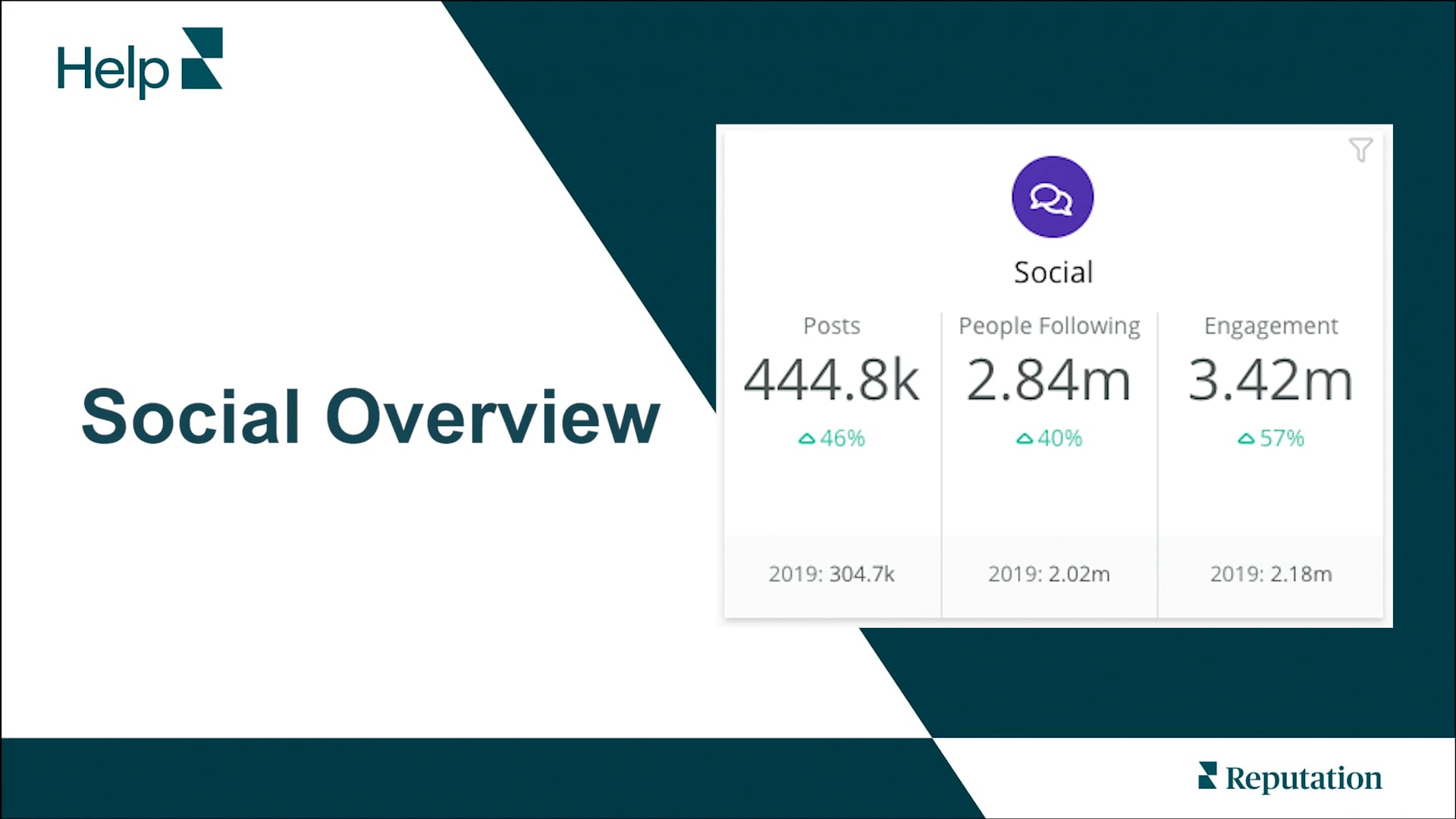Click the 444.8k posts value

(832, 380)
